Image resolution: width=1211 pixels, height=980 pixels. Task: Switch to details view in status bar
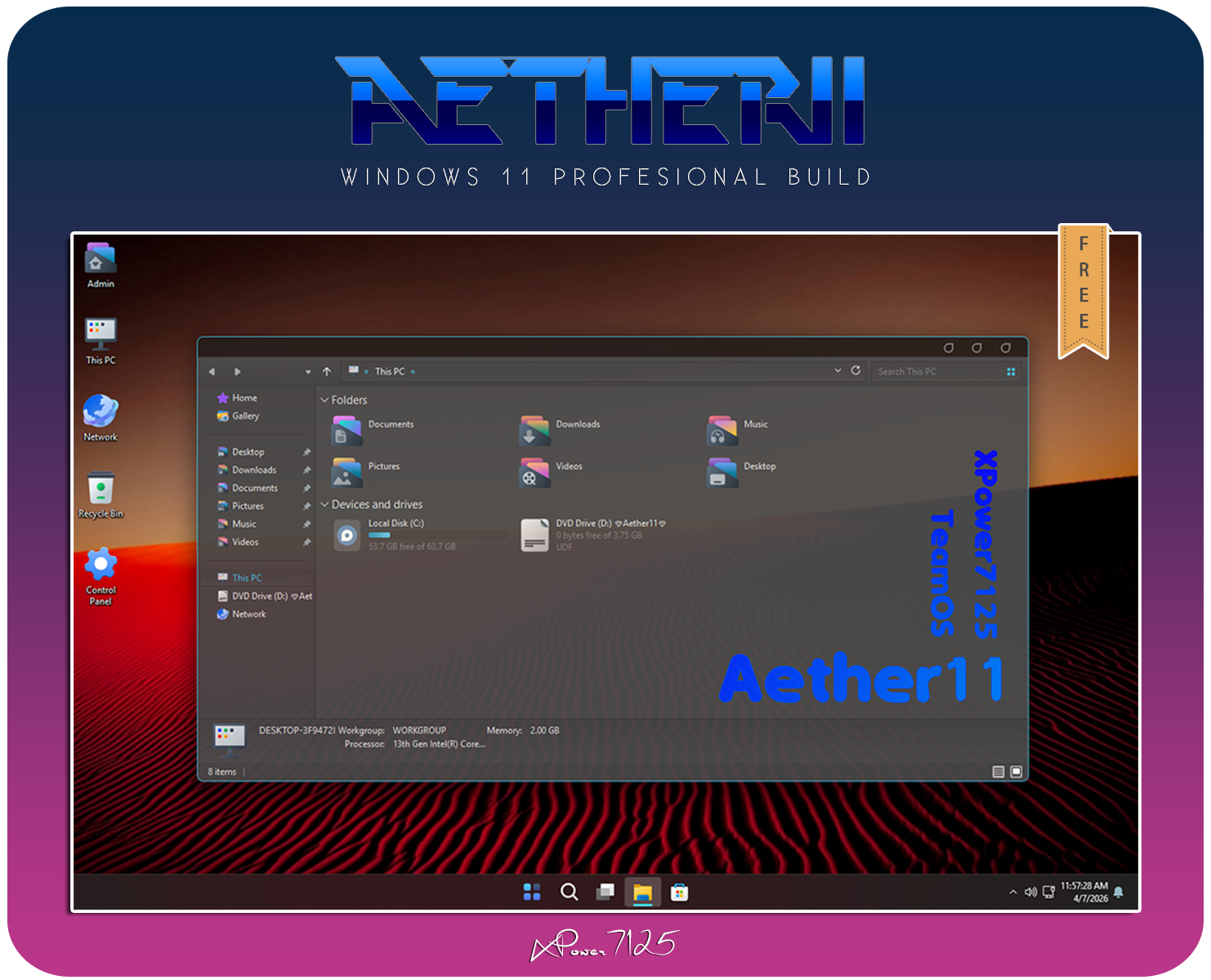pyautogui.click(x=998, y=772)
